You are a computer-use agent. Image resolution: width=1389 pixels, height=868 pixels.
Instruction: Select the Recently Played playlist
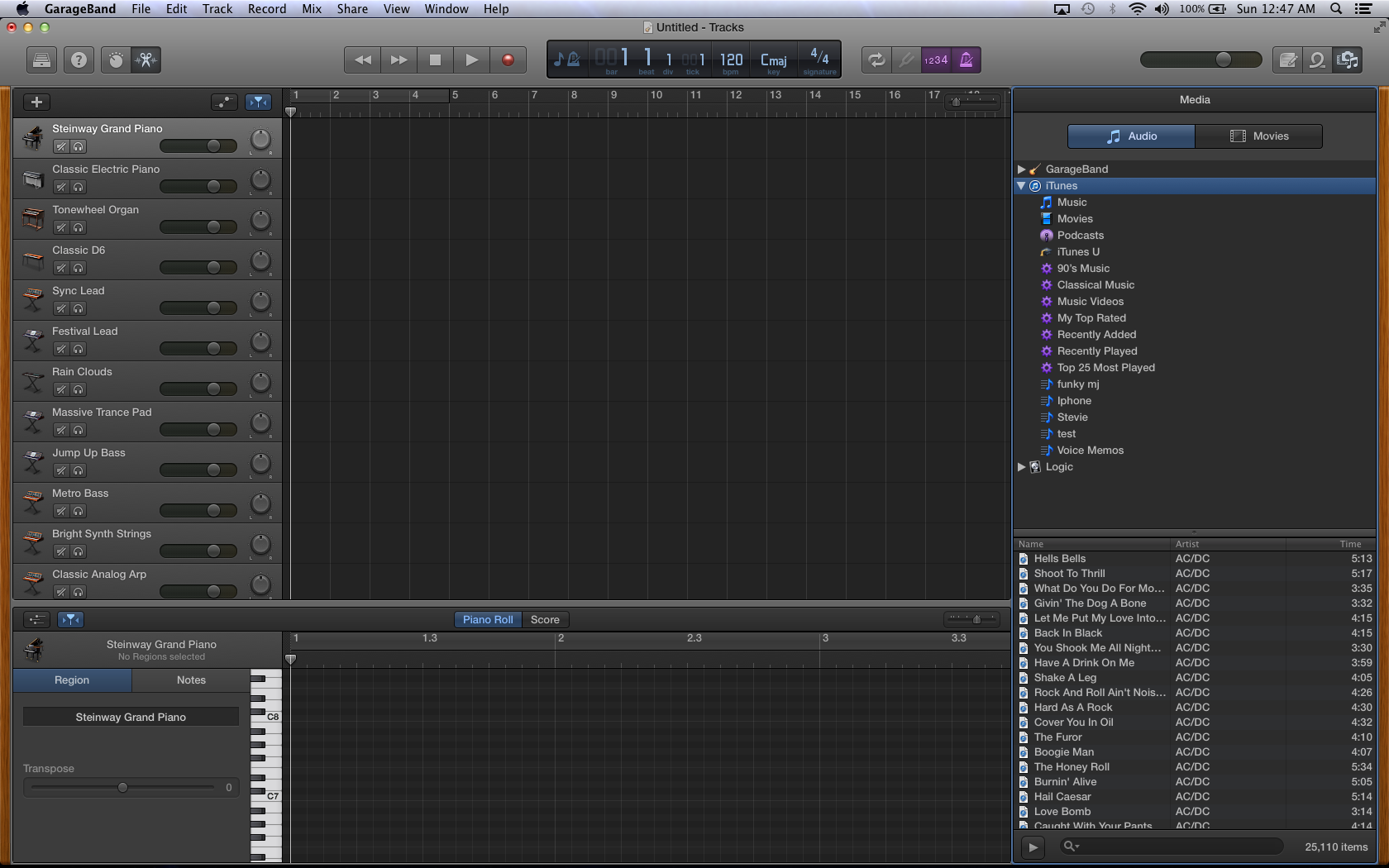tap(1096, 351)
